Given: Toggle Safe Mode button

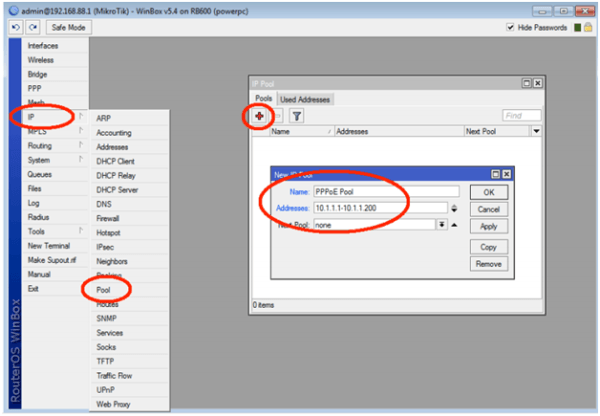Looking at the screenshot, I should pos(68,27).
